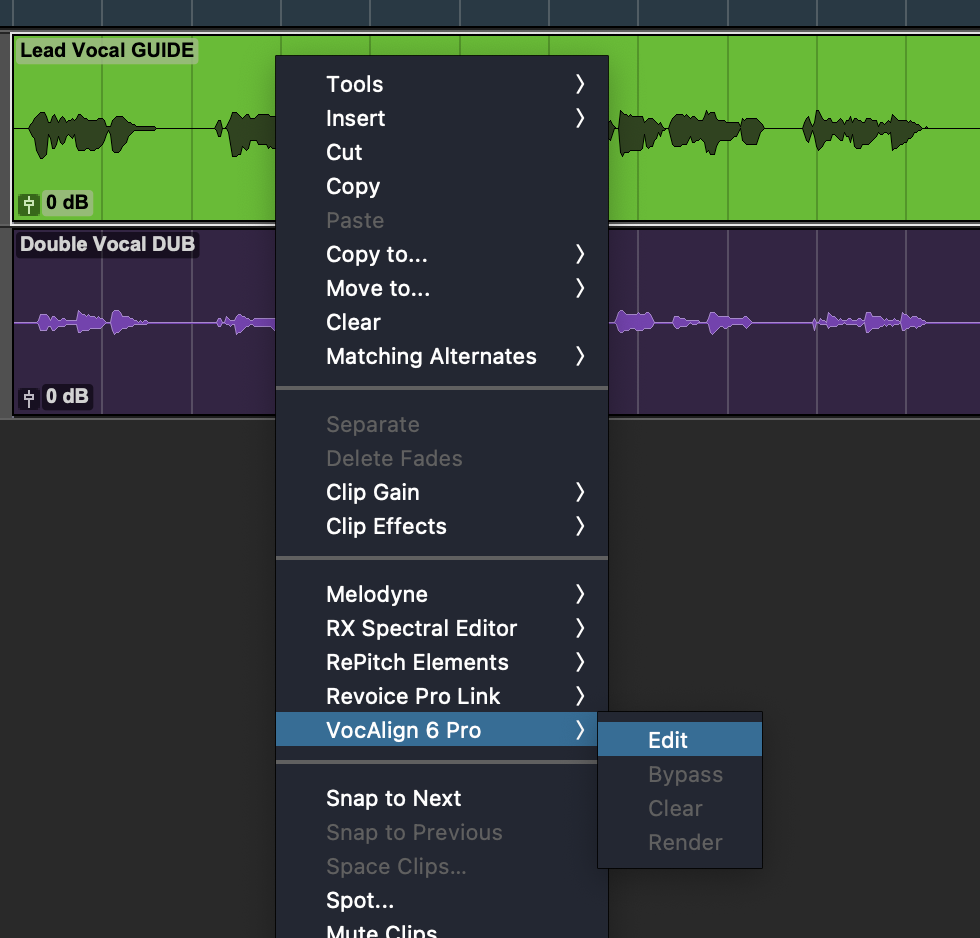Click the clip gain fader icon on Lead Vocal GUIDE
Image resolution: width=980 pixels, height=938 pixels.
pos(29,204)
